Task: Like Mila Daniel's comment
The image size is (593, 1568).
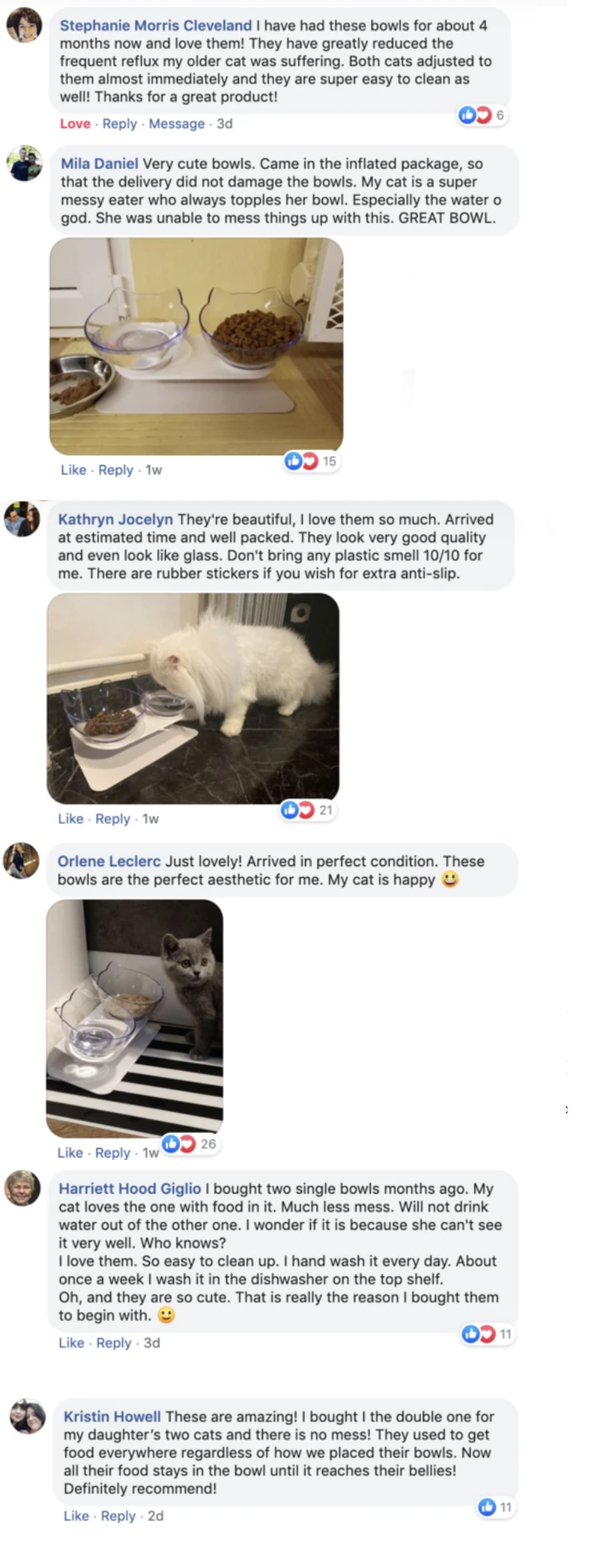Action: pos(73,470)
